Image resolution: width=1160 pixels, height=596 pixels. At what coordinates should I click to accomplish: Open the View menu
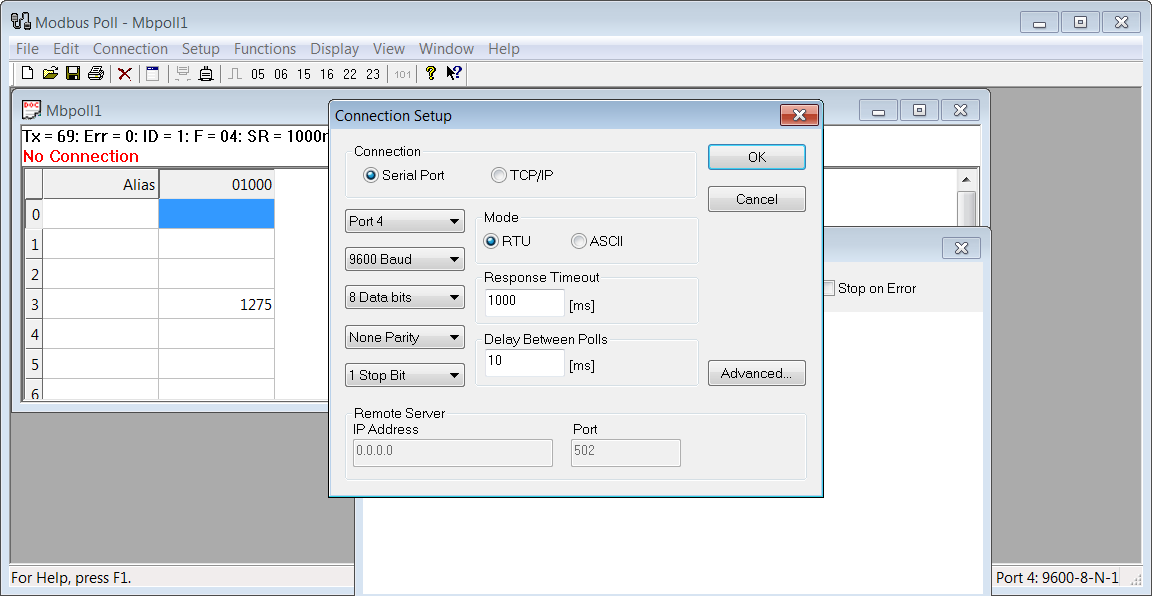[x=388, y=49]
